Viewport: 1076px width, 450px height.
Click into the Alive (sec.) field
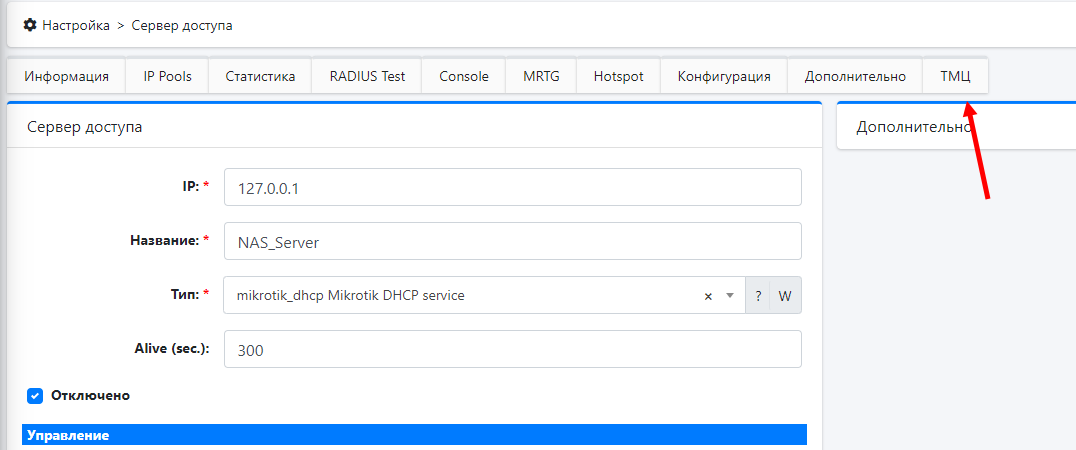click(x=512, y=350)
